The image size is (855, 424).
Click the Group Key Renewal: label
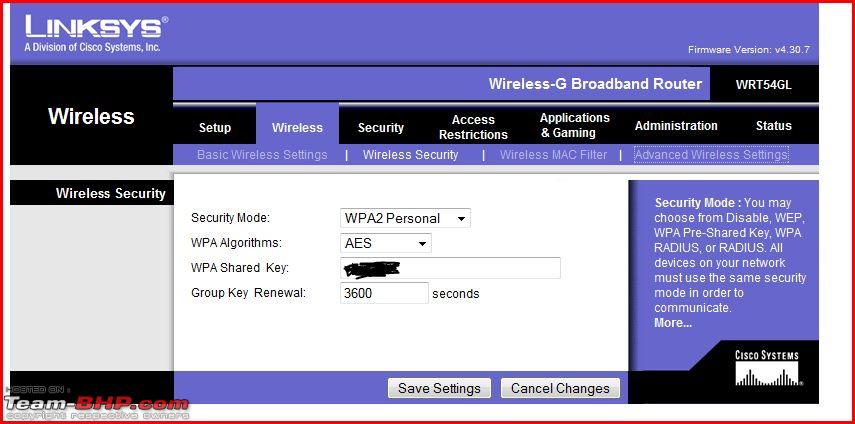click(x=248, y=293)
